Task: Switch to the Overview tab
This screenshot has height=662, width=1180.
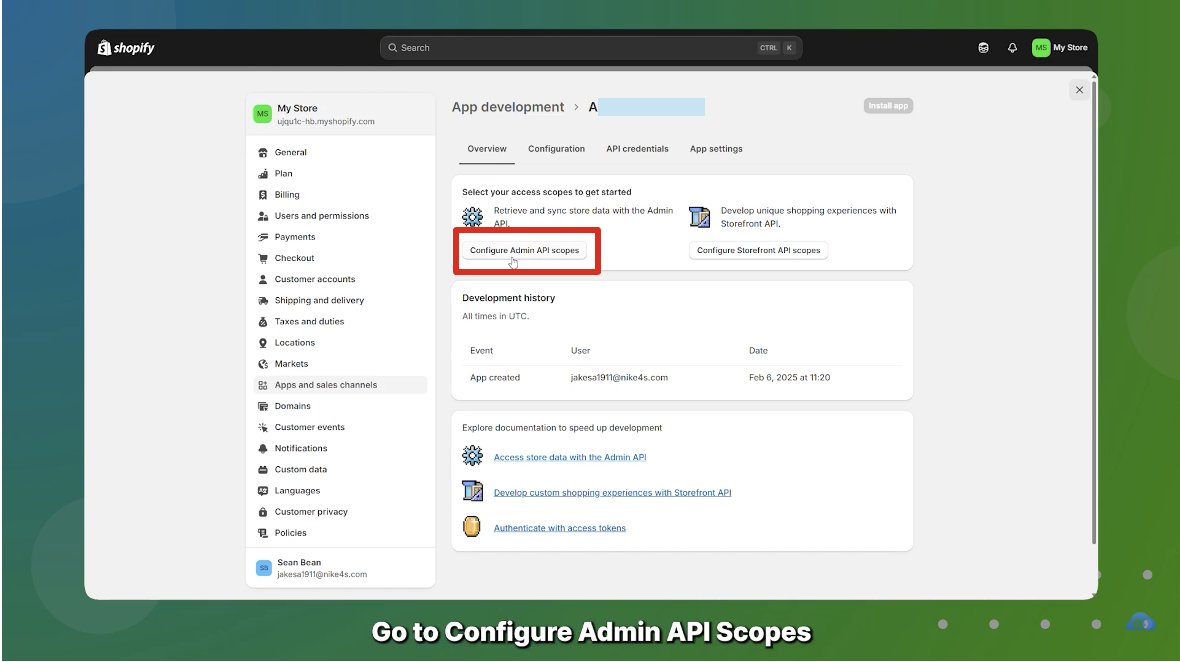Action: coord(487,149)
